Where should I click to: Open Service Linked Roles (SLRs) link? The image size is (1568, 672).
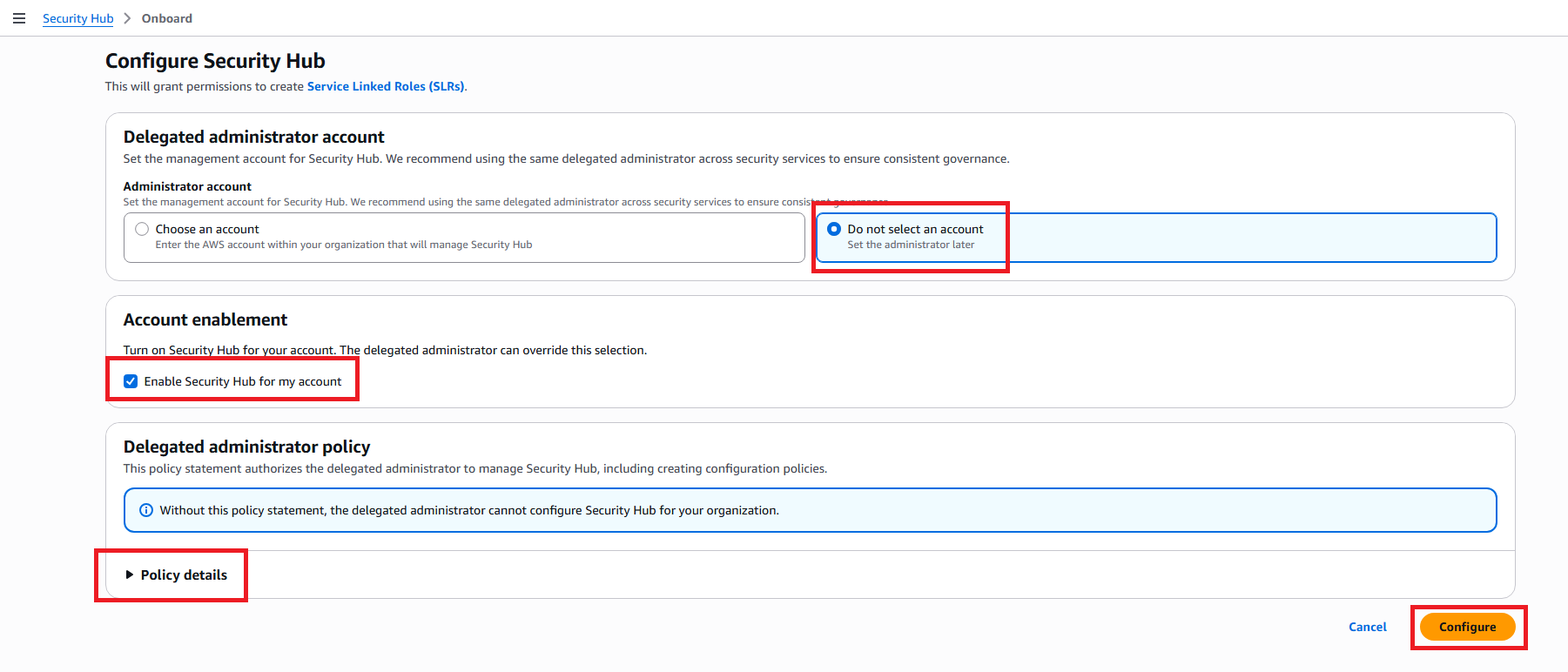coord(386,86)
